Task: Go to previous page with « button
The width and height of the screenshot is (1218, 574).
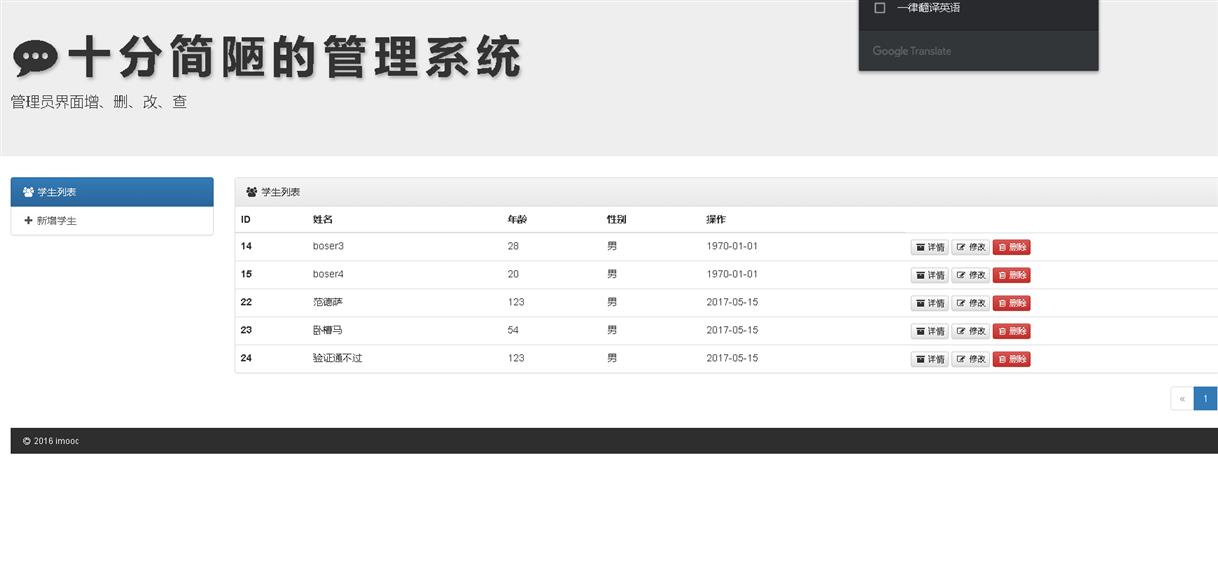Action: pos(1182,399)
